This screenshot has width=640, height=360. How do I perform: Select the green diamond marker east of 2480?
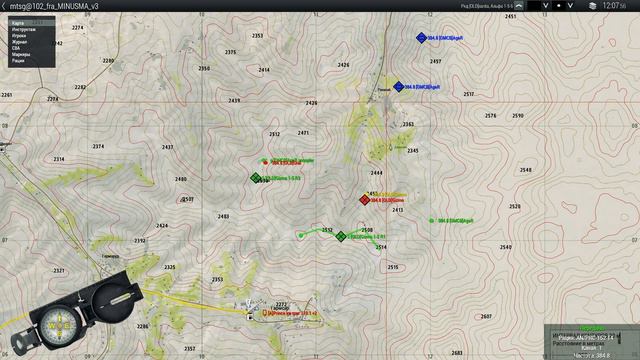click(256, 178)
